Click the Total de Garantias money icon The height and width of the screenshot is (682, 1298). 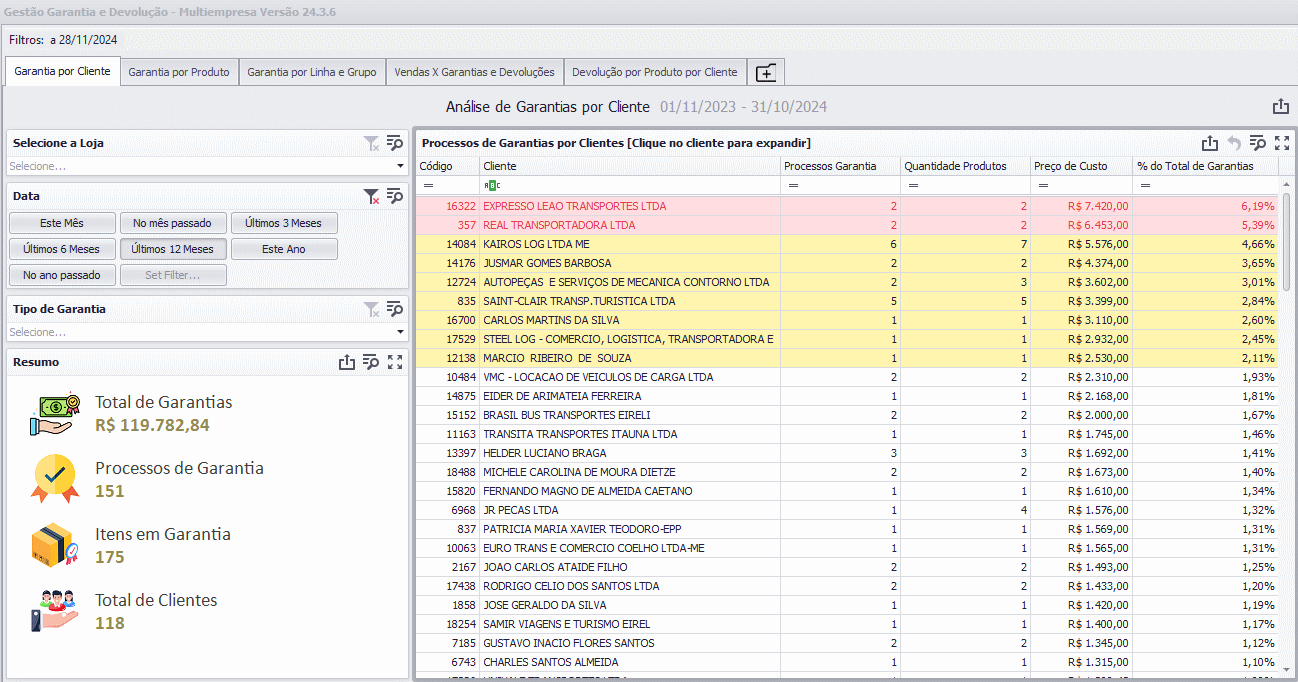(54, 414)
